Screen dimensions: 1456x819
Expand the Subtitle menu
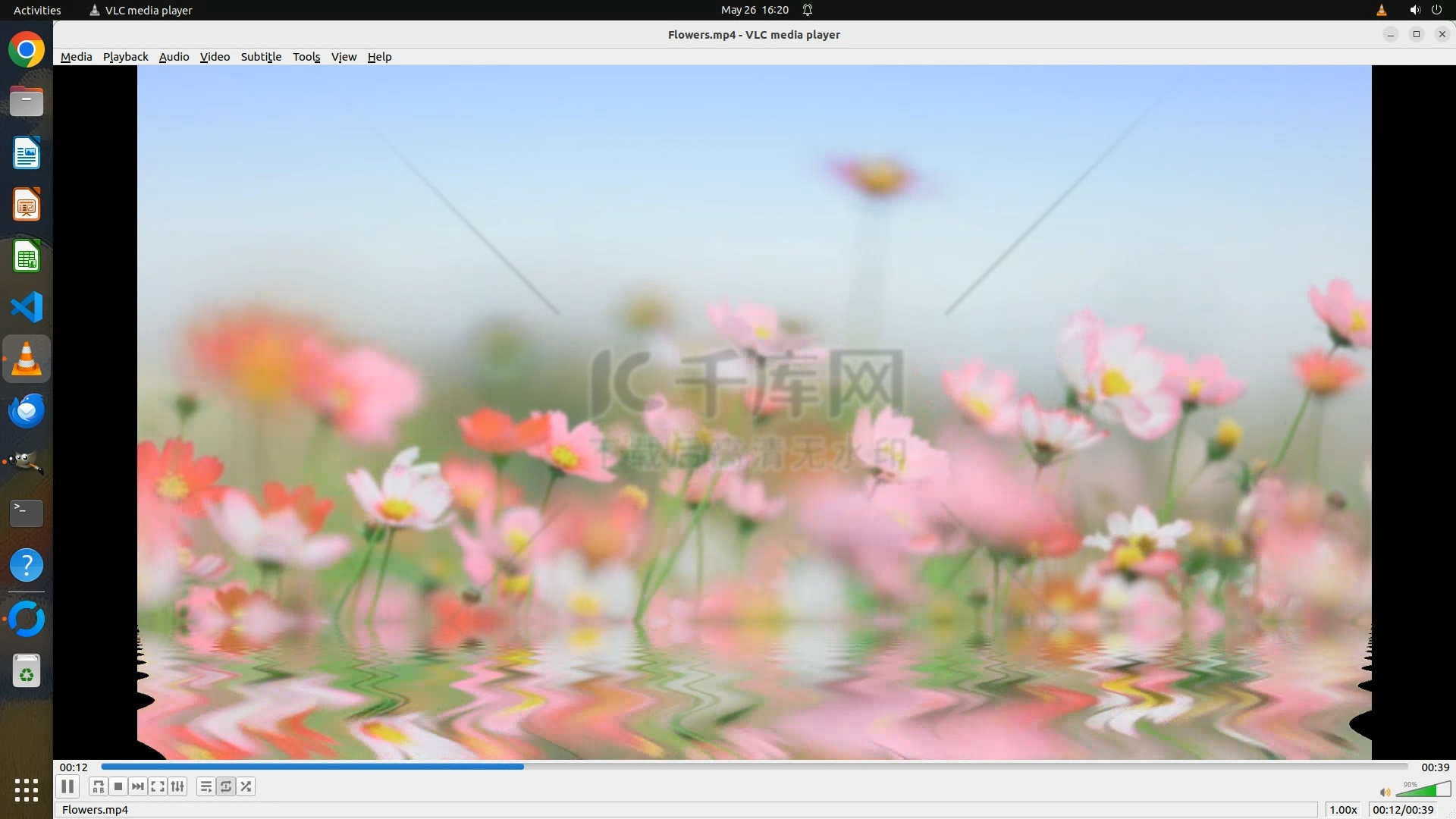click(x=261, y=57)
